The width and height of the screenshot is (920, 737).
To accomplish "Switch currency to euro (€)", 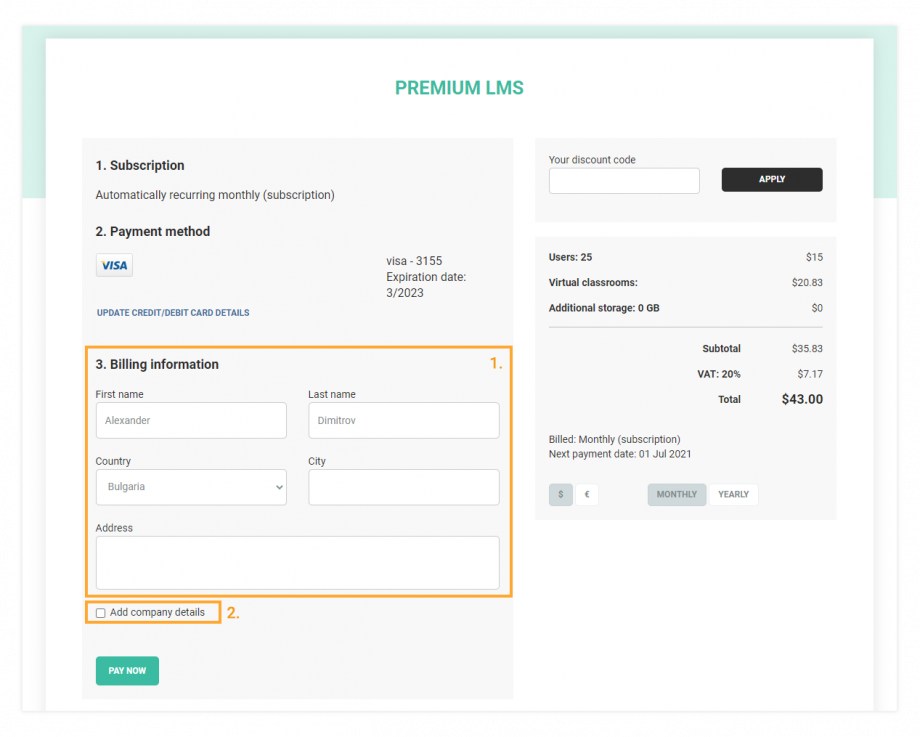I will tap(587, 495).
